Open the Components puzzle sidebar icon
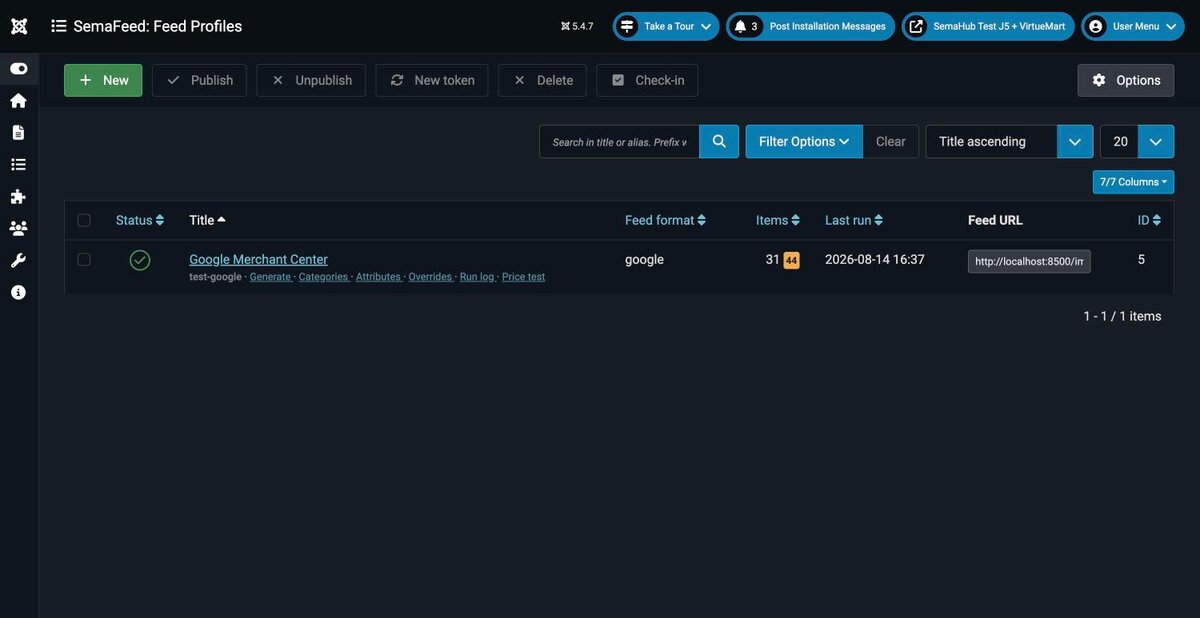This screenshot has height=618, width=1200. click(18, 197)
